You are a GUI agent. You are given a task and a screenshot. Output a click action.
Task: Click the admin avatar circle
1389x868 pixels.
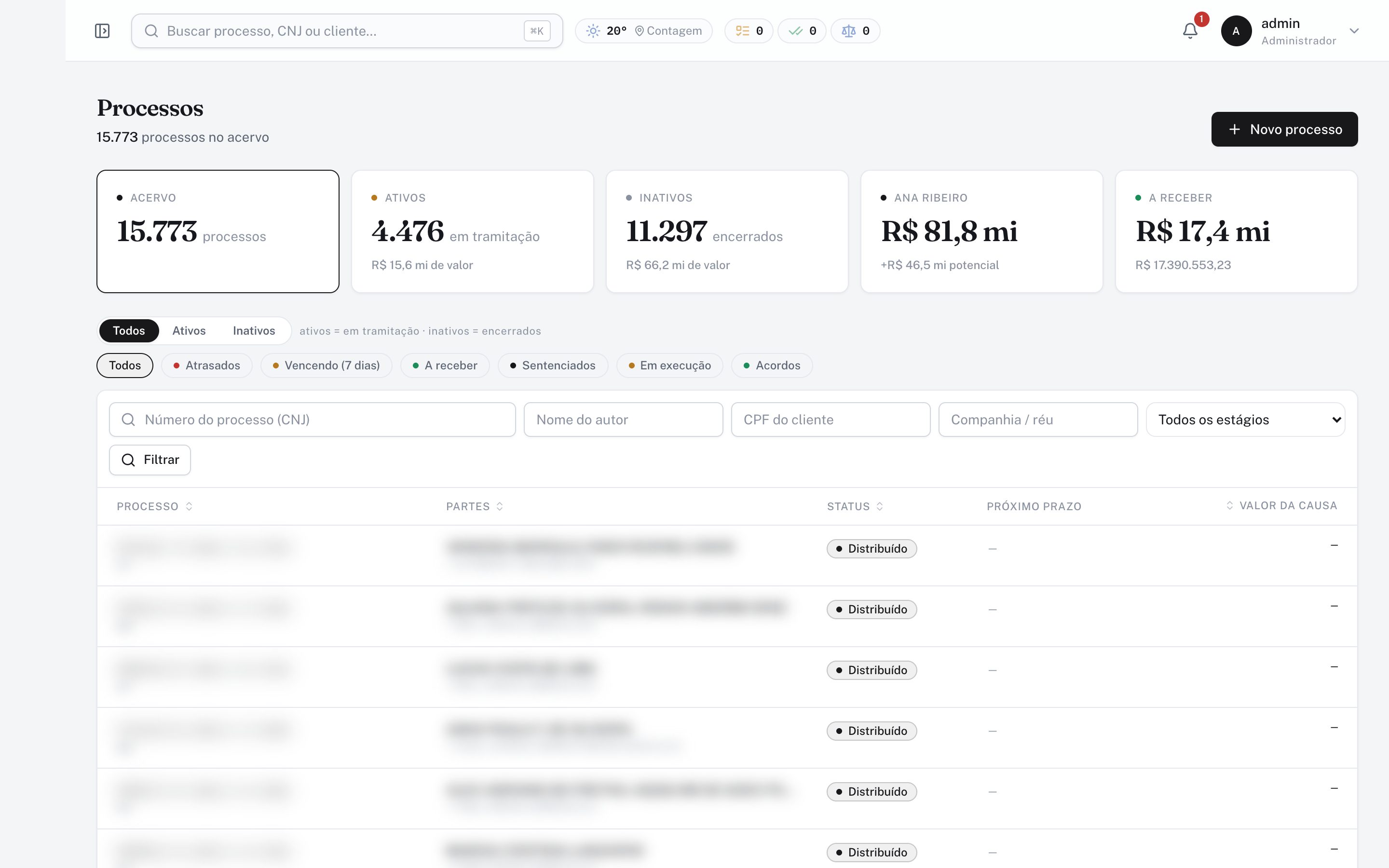pos(1236,31)
